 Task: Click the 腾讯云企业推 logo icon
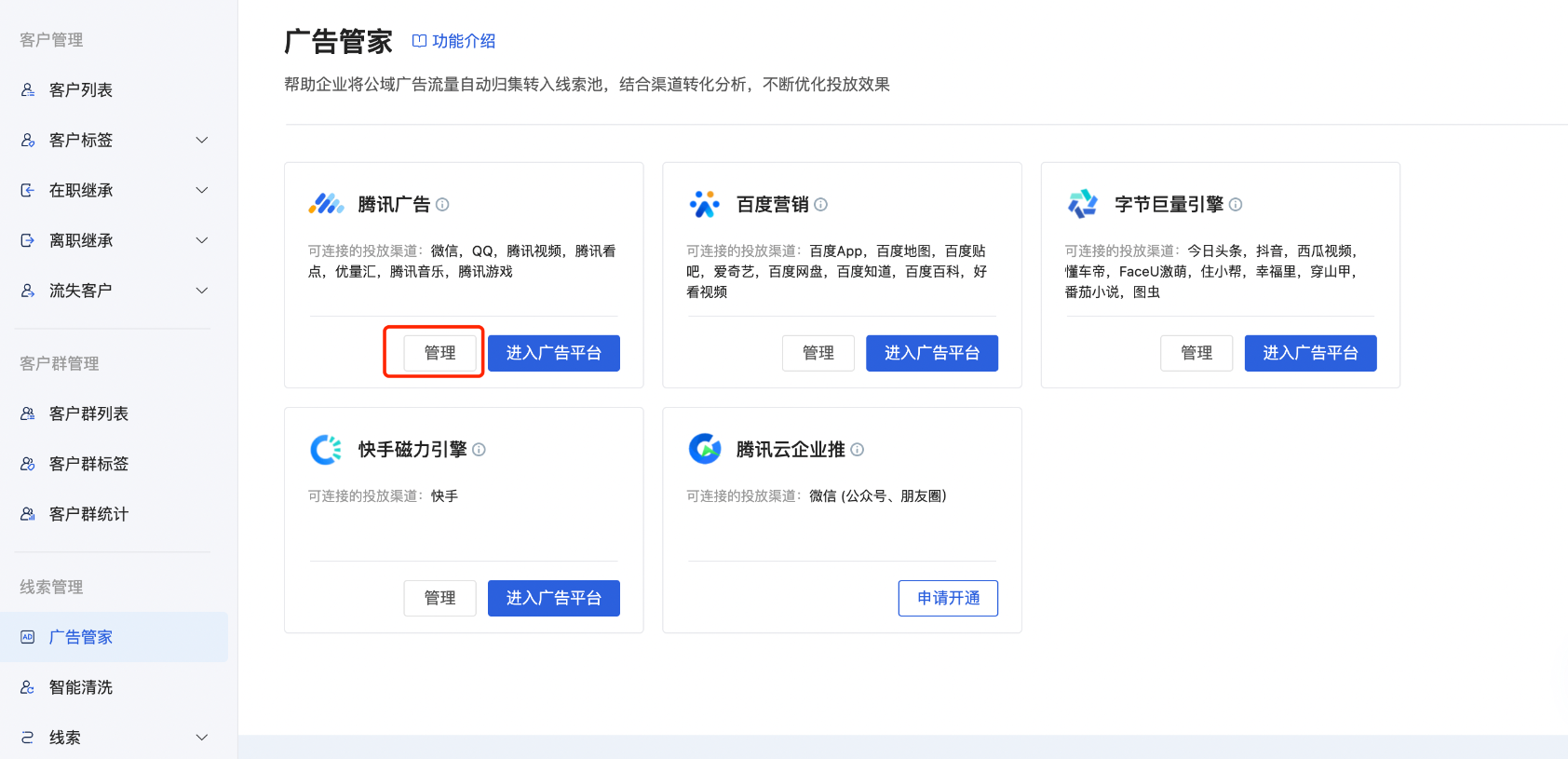(x=705, y=449)
